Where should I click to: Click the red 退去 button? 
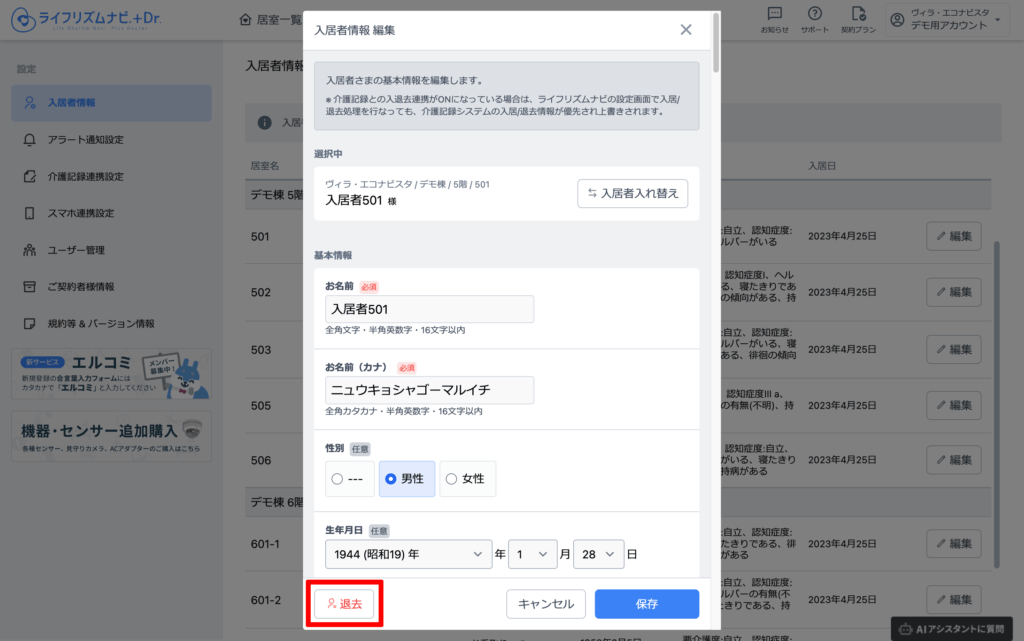pos(344,604)
